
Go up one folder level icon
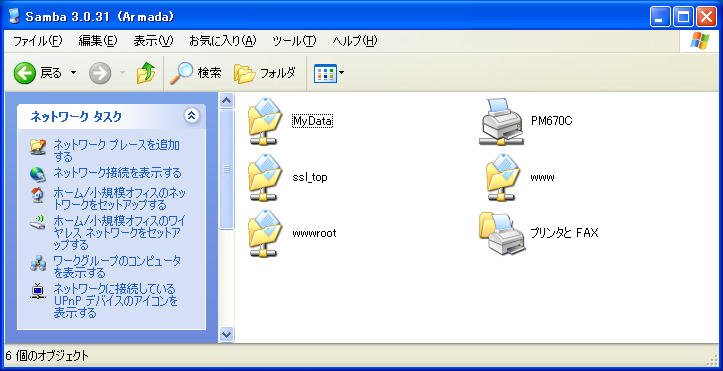point(146,73)
